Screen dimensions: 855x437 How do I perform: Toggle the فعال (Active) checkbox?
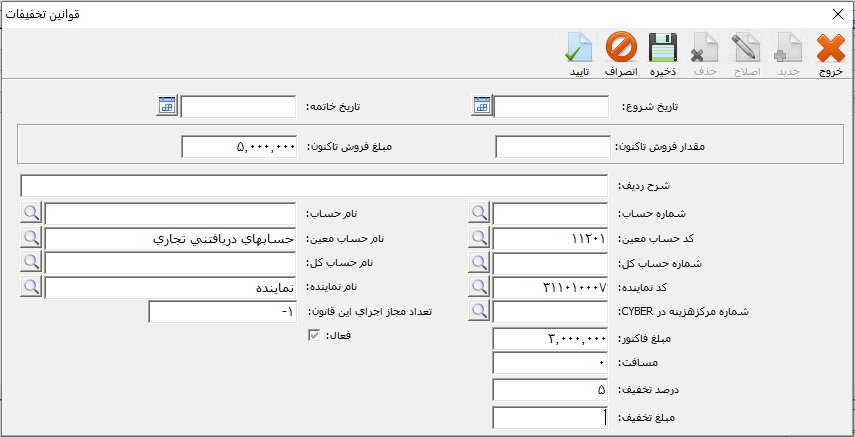point(315,337)
